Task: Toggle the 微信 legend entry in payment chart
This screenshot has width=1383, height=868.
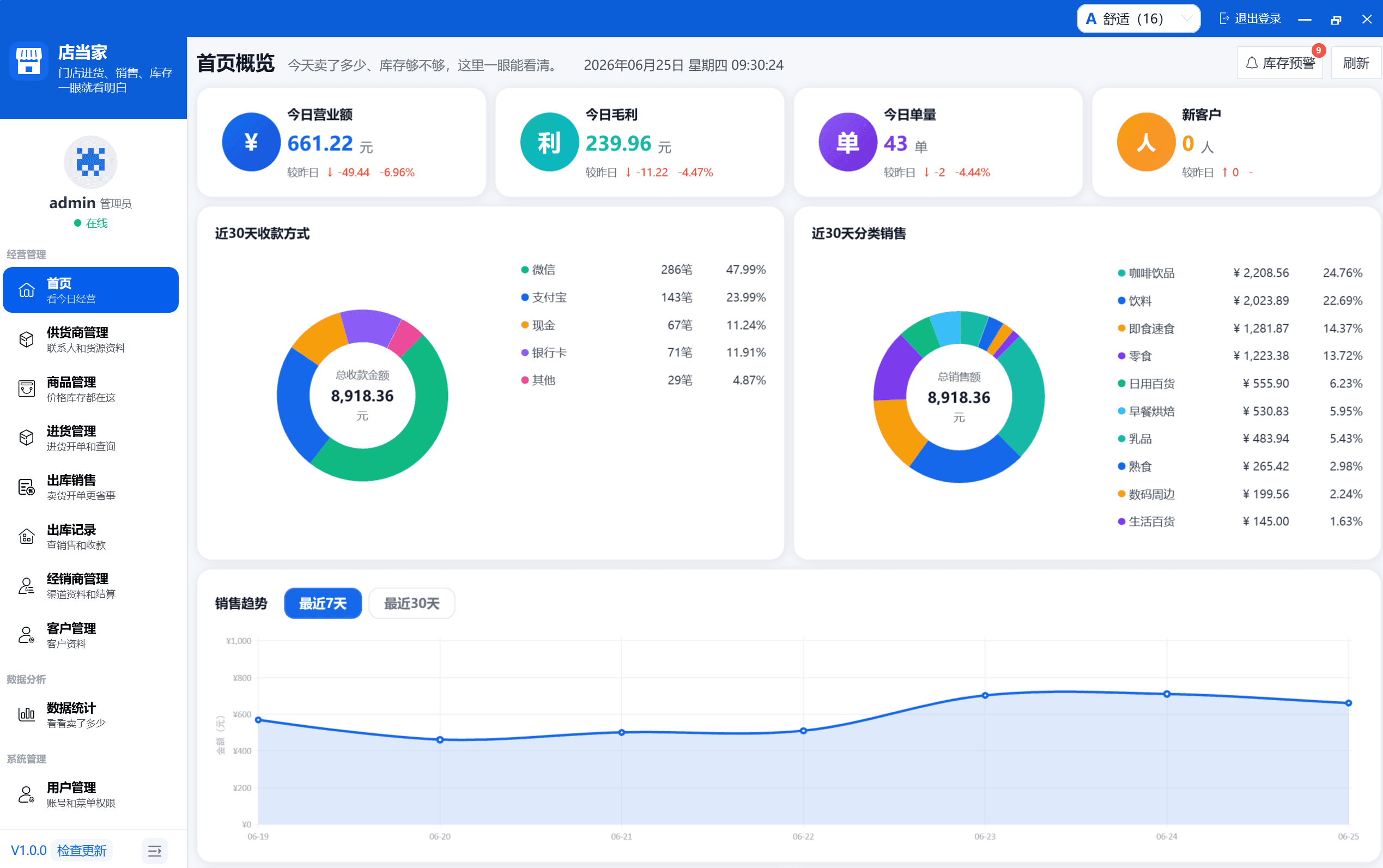Action: pos(538,269)
